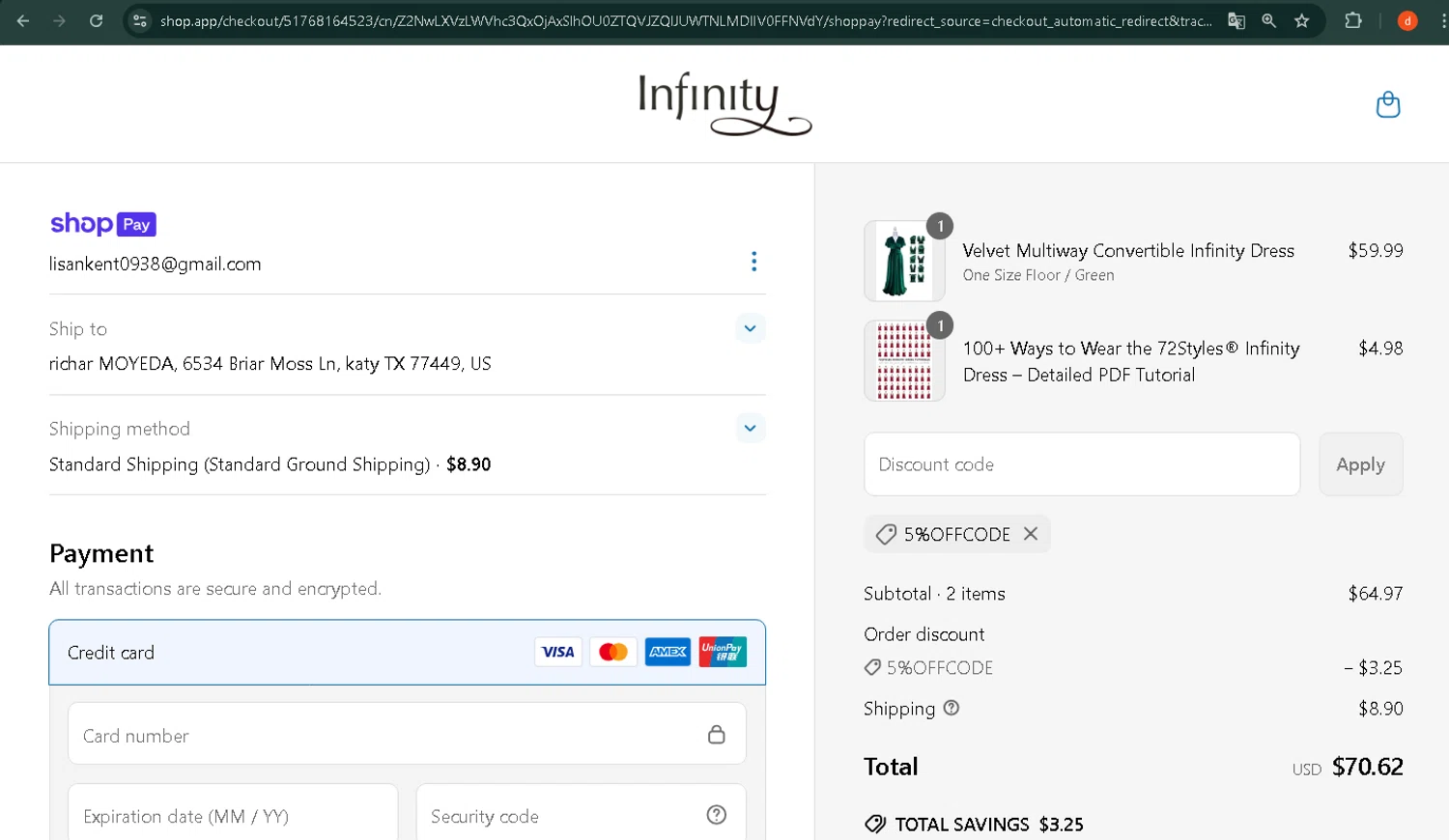The height and width of the screenshot is (840, 1449).
Task: Open the shopping bag cart
Action: [x=1388, y=104]
